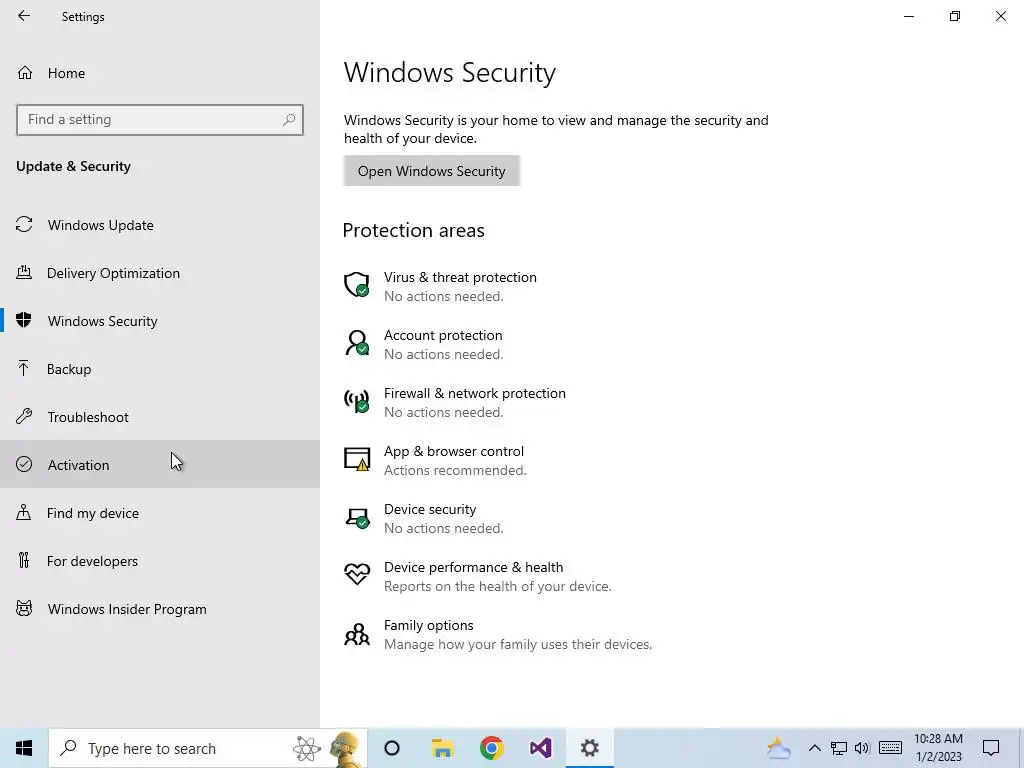Open Virus & threat protection link
This screenshot has height=768, width=1024.
coord(460,277)
